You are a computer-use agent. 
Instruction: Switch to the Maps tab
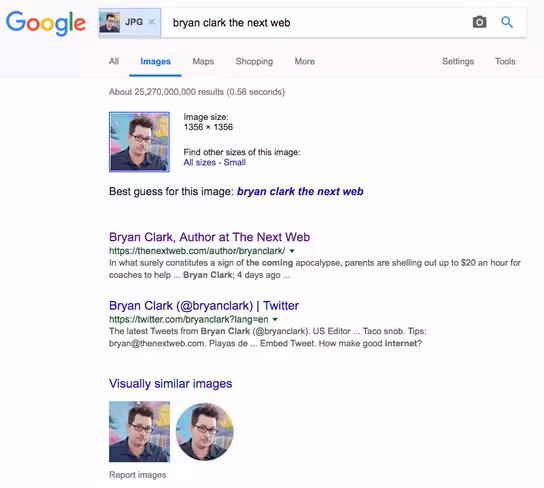203,61
